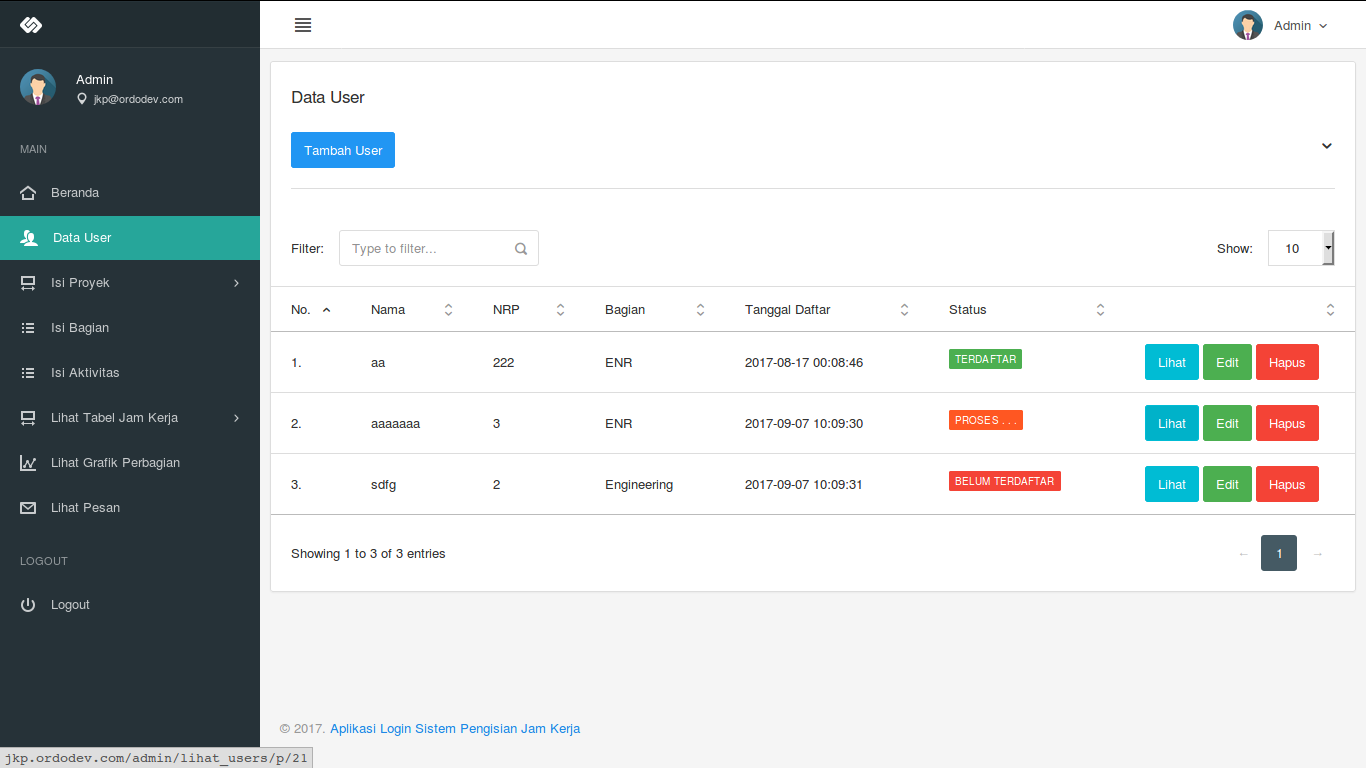Viewport: 1366px width, 768px height.
Task: Click the jkp@ordodev.com email text
Action: pyautogui.click(x=138, y=99)
